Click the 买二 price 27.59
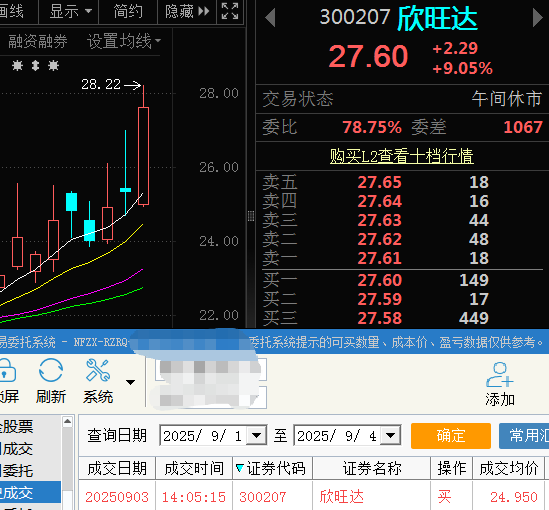This screenshot has width=549, height=510. 380,299
